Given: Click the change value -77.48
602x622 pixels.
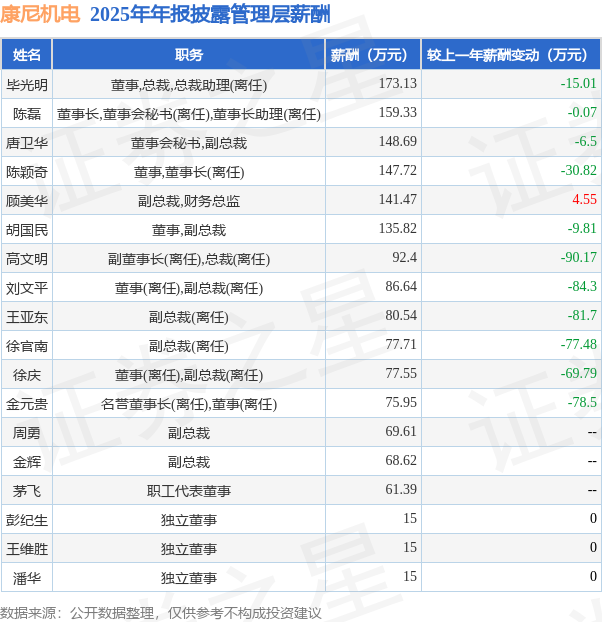Looking at the screenshot, I should point(579,344).
